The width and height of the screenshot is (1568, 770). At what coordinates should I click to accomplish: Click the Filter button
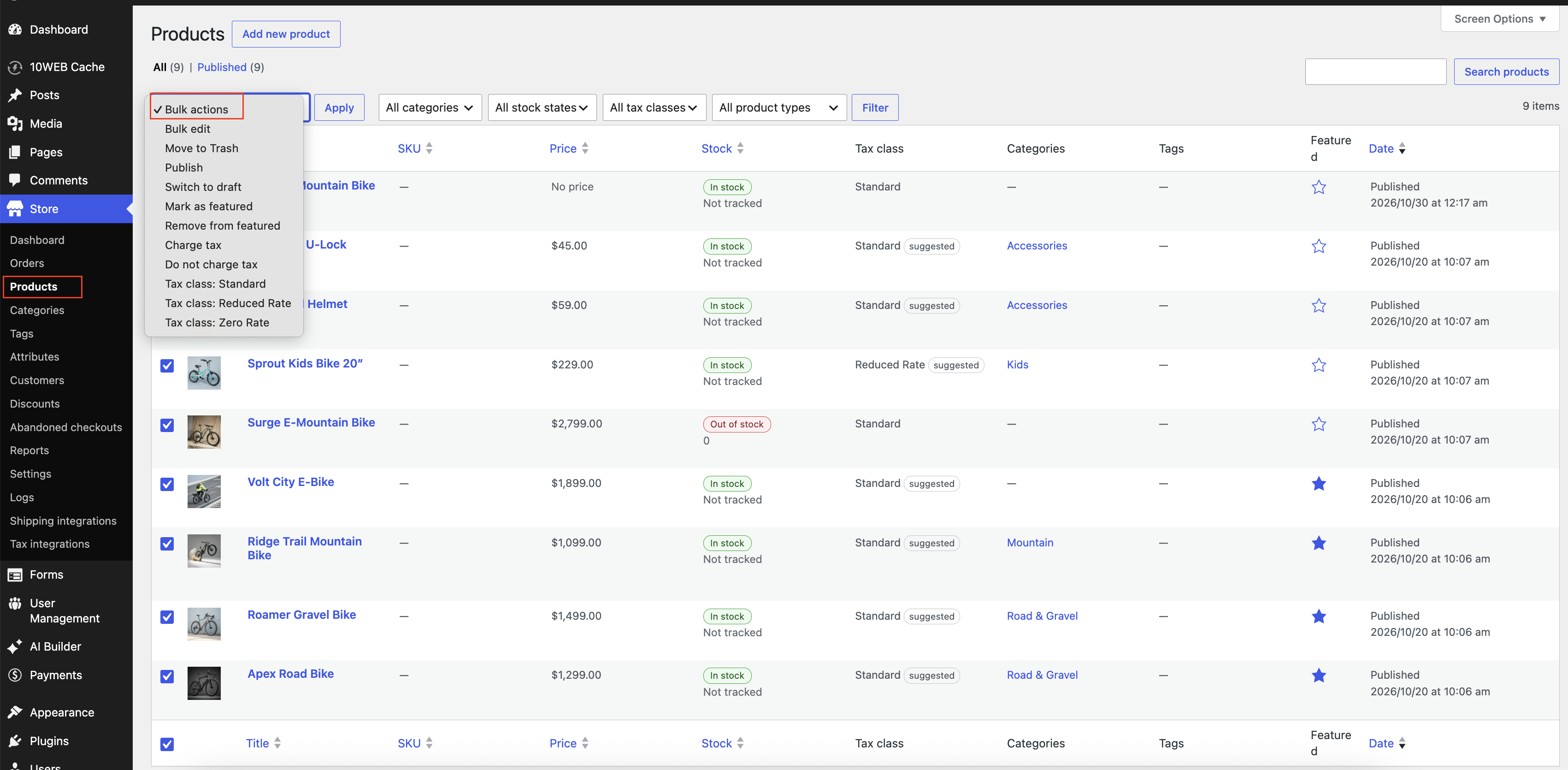[x=875, y=108]
